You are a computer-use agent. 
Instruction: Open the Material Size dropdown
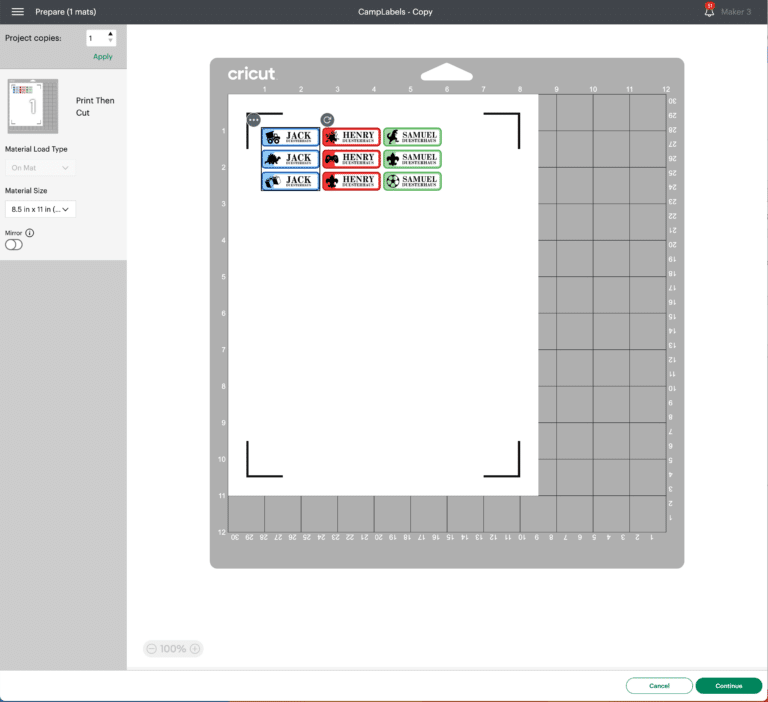[x=40, y=210]
